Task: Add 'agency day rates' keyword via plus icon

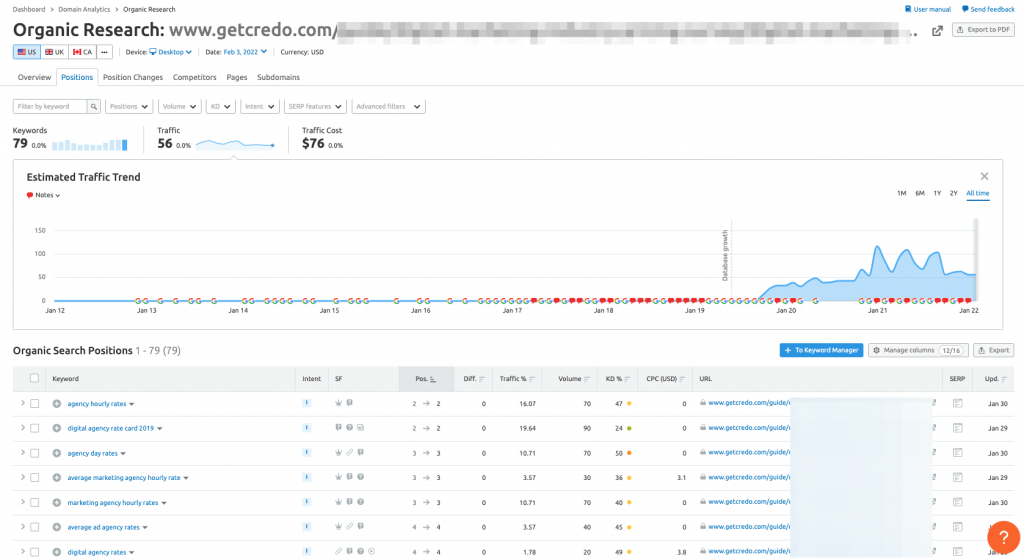Action: click(x=57, y=454)
